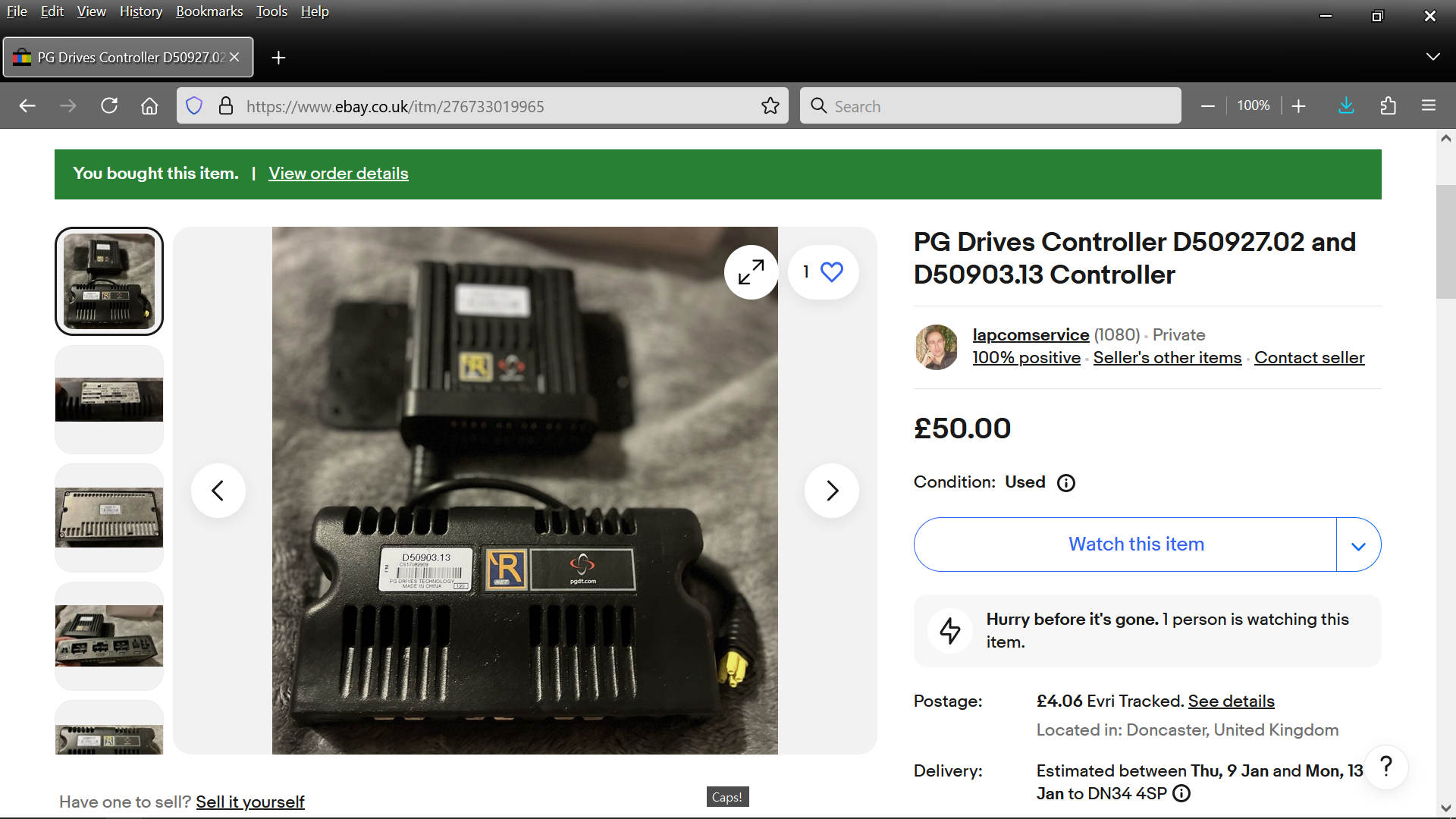Show next product image arrow
Image resolution: width=1456 pixels, height=819 pixels.
coord(831,491)
